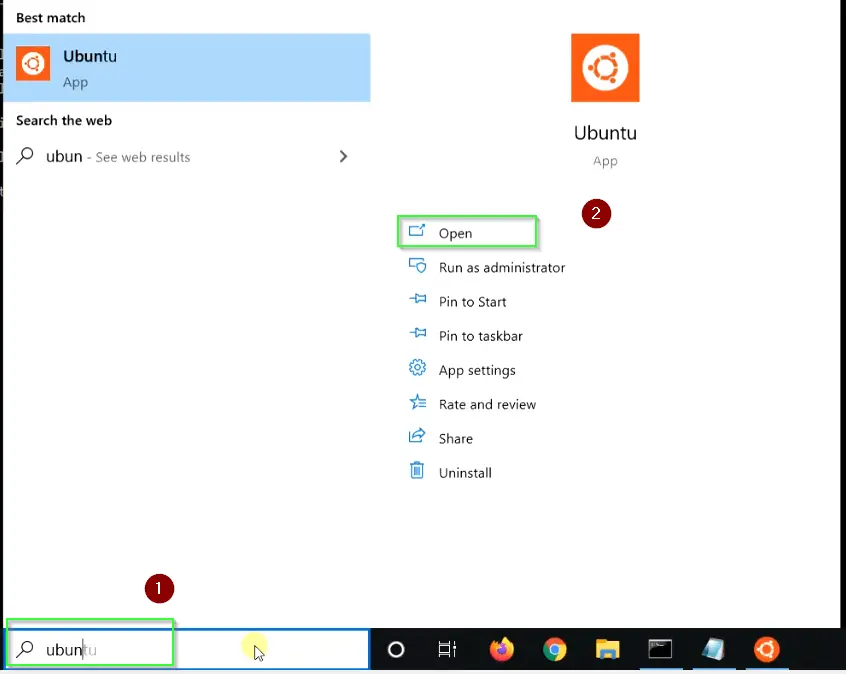
Task: Click the search magnifier in search box
Action: coord(25,649)
